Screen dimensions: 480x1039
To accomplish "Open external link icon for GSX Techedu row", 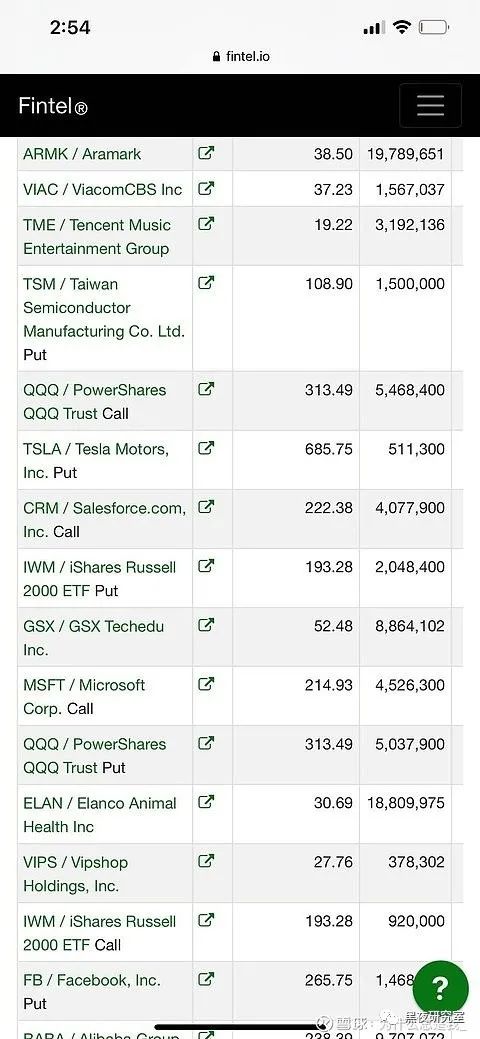I will click(206, 625).
